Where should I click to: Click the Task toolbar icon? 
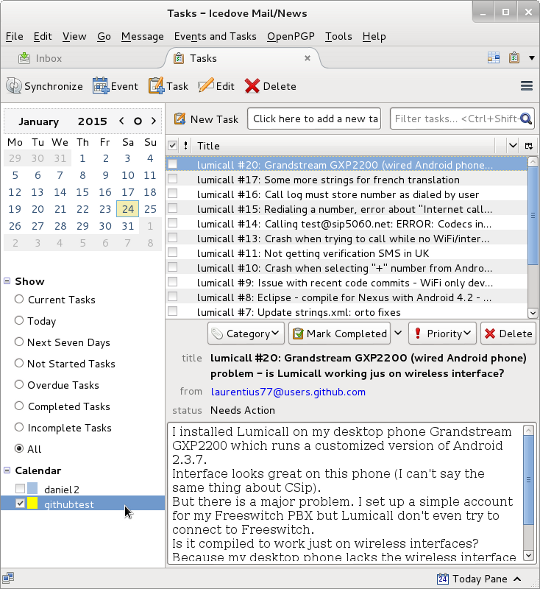(156, 86)
